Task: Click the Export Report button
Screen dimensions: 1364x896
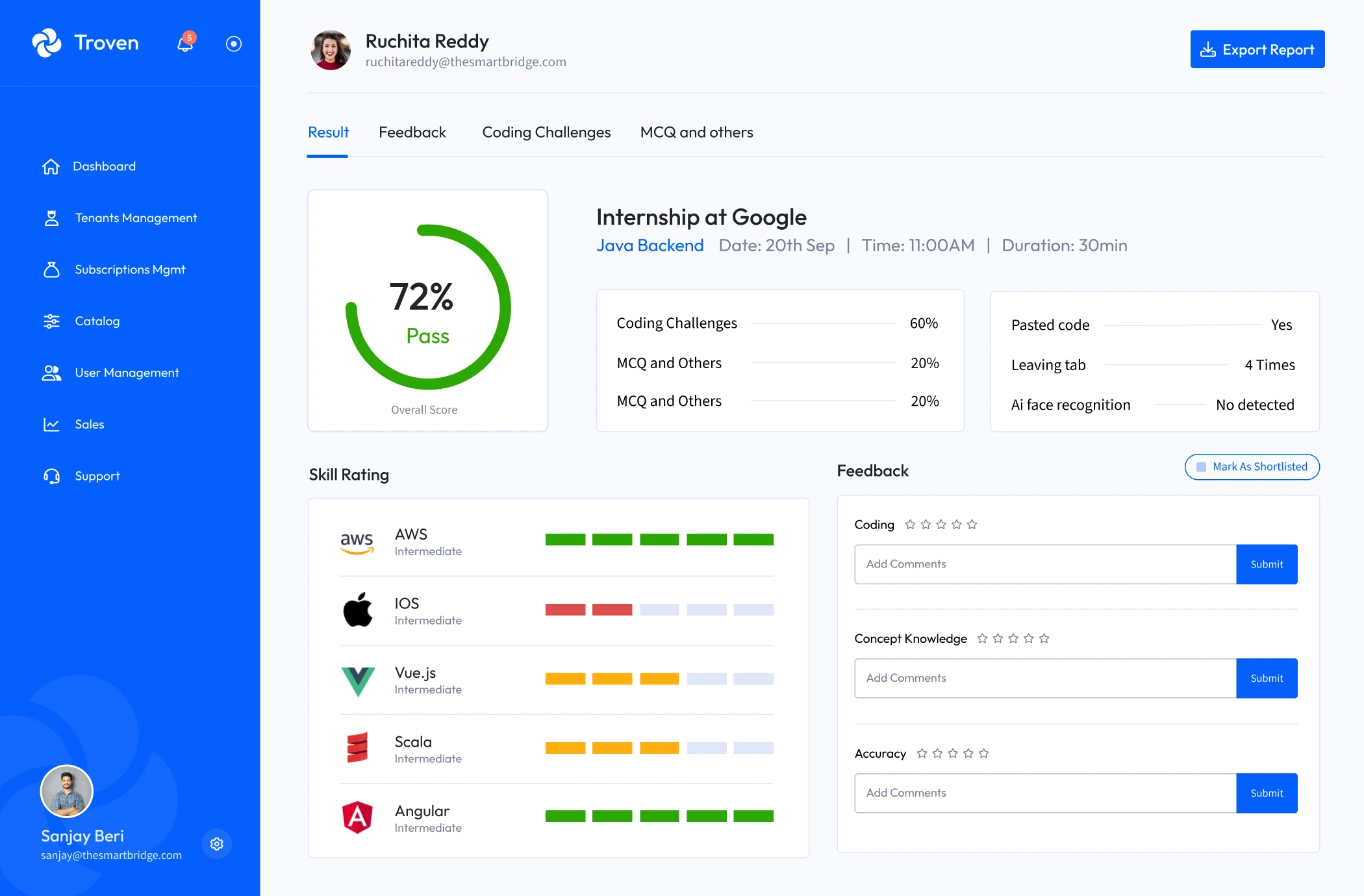Action: click(x=1257, y=49)
